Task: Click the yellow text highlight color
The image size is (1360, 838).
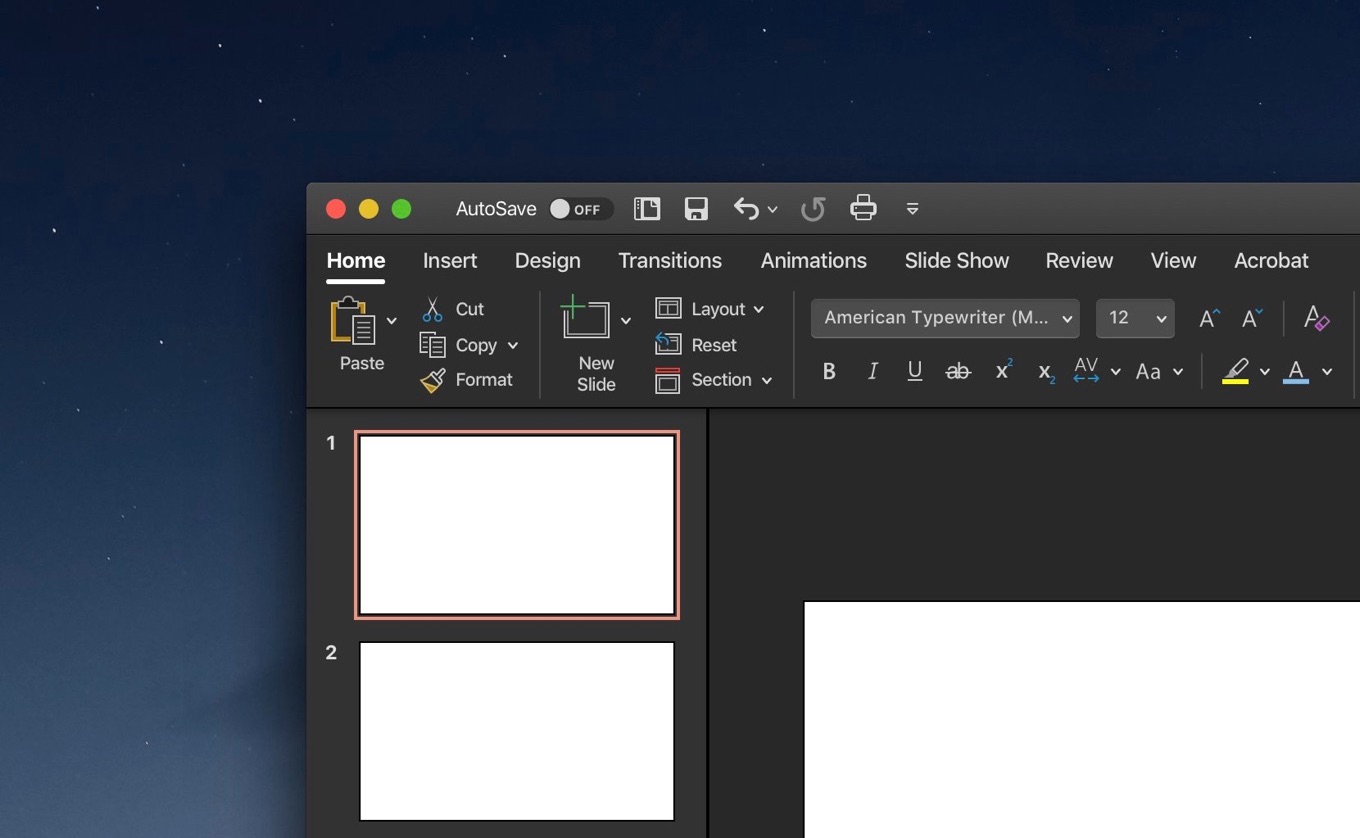Action: 1236,371
